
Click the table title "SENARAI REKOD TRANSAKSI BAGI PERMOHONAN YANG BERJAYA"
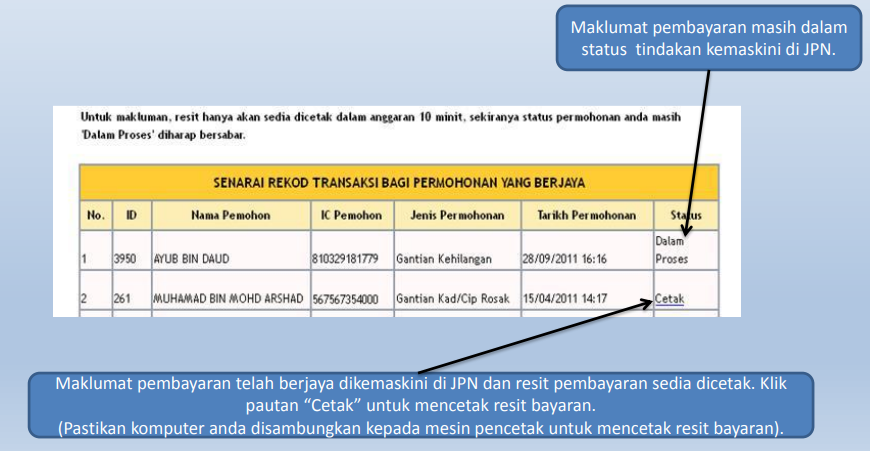point(399,183)
